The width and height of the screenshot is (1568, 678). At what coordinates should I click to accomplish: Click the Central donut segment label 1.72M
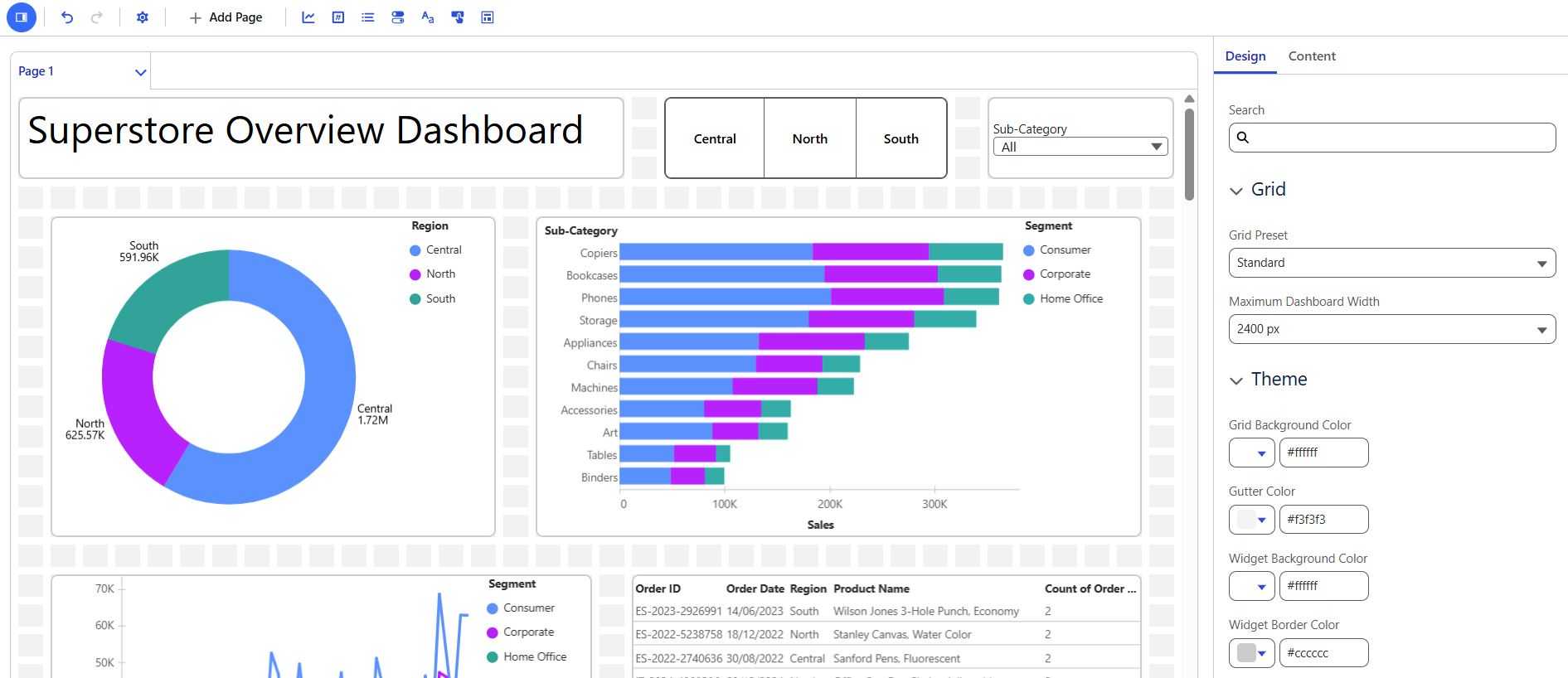pyautogui.click(x=375, y=414)
